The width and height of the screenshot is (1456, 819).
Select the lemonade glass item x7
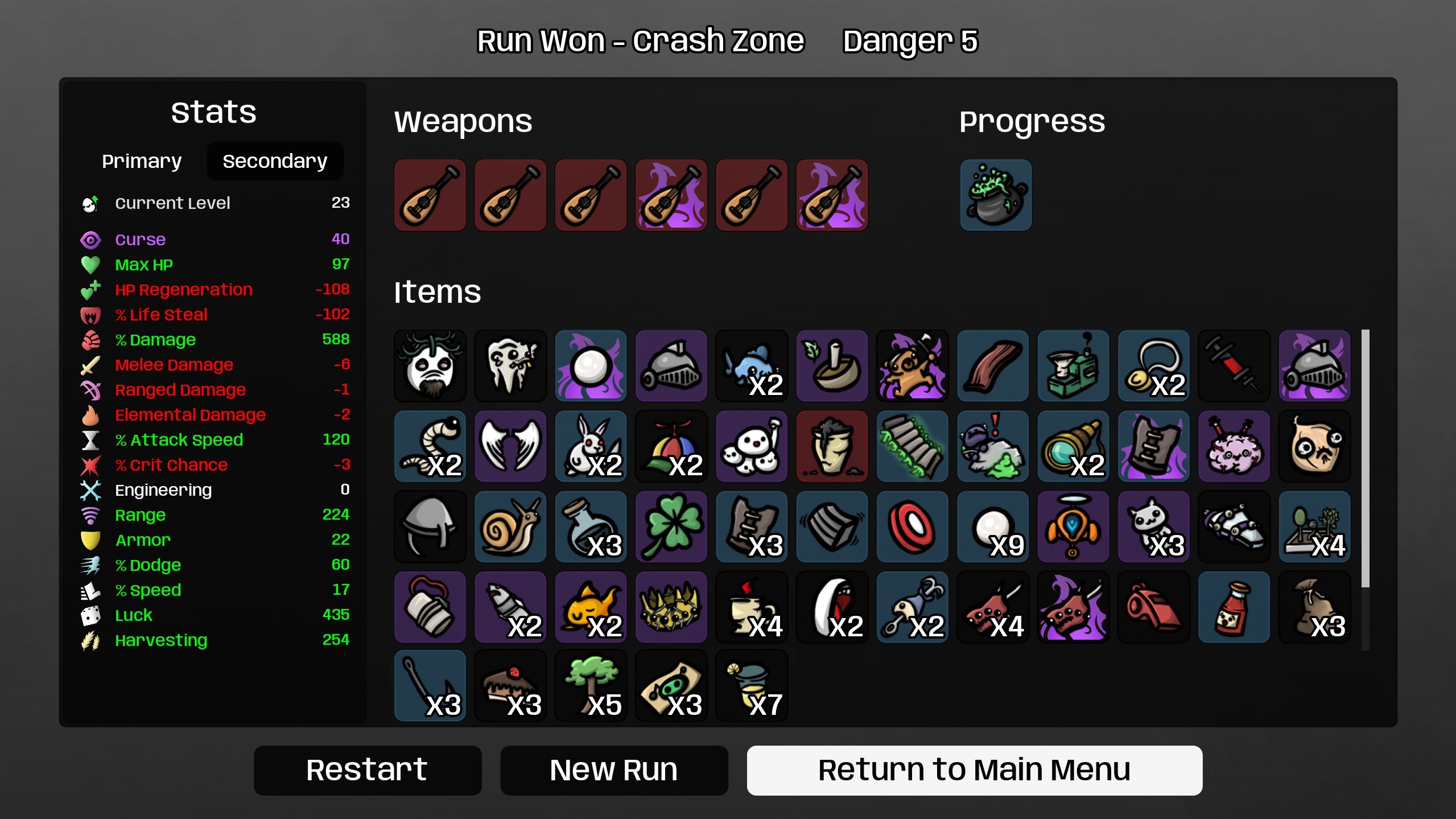pyautogui.click(x=752, y=686)
